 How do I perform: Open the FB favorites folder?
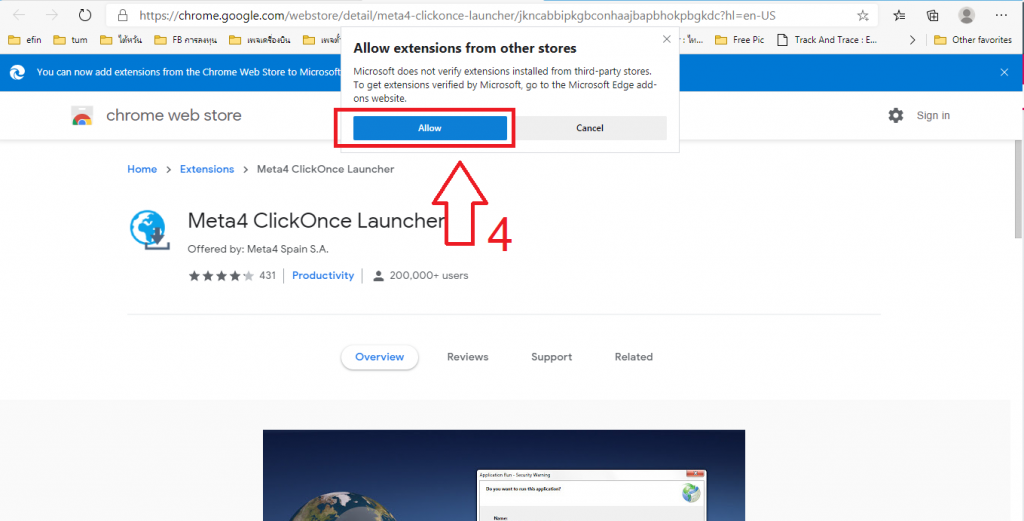[x=185, y=40]
